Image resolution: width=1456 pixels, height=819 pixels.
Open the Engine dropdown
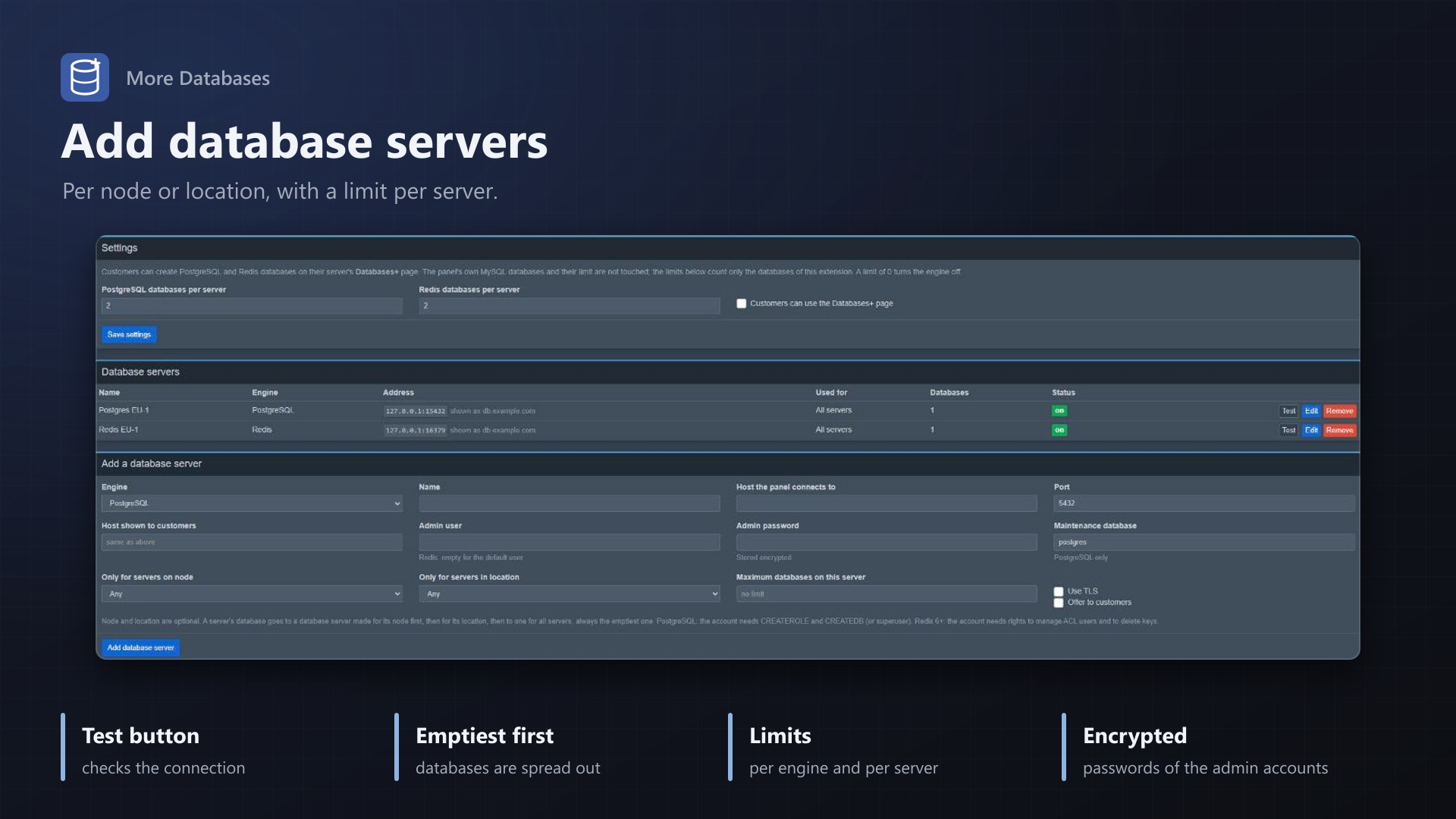tap(252, 504)
